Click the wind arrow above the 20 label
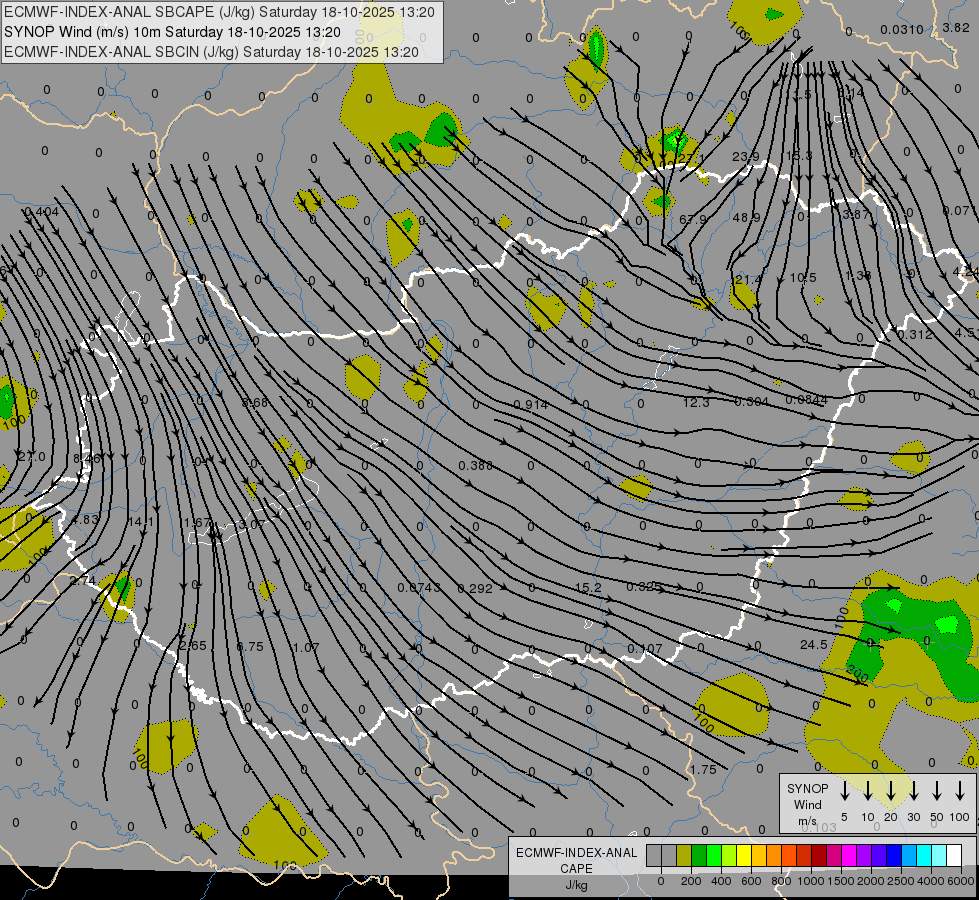This screenshot has height=900, width=979. (890, 791)
